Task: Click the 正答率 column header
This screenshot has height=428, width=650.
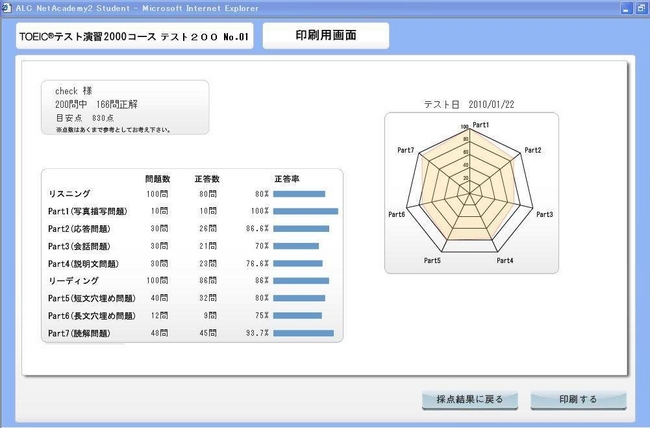Action: [286, 179]
